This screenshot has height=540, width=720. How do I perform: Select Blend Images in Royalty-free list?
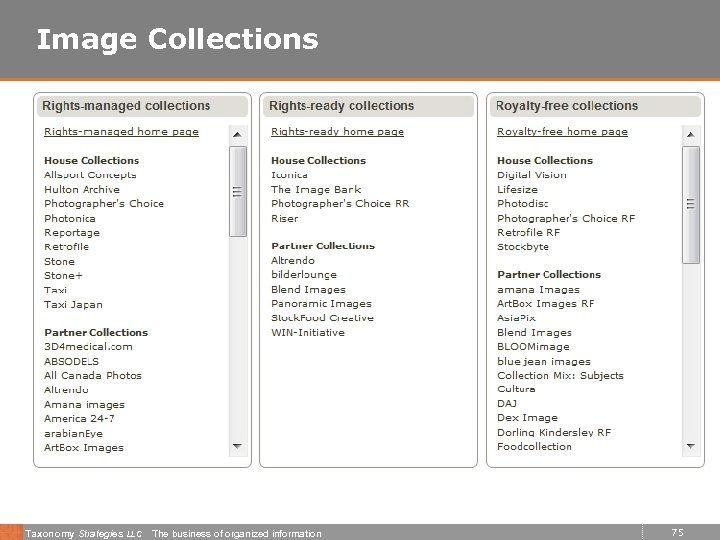coord(534,332)
